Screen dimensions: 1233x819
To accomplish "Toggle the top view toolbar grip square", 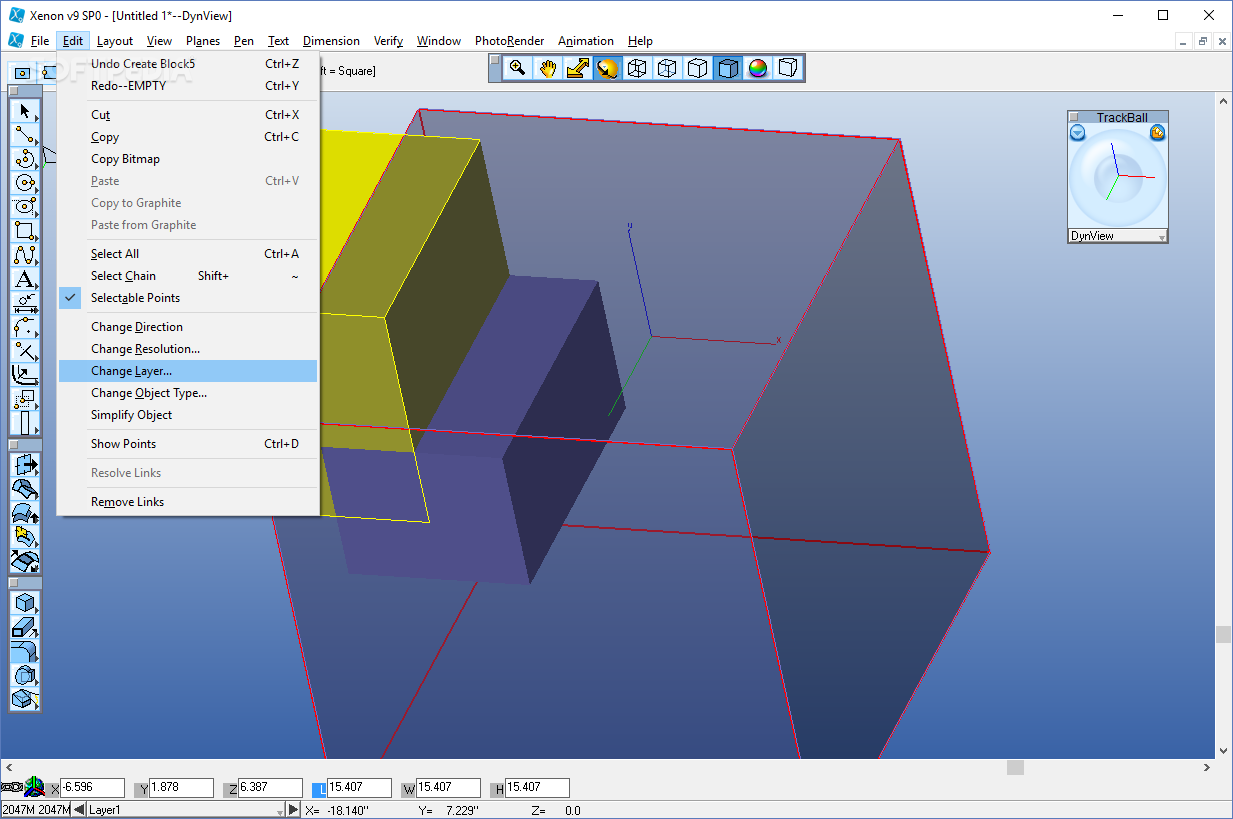I will click(495, 61).
